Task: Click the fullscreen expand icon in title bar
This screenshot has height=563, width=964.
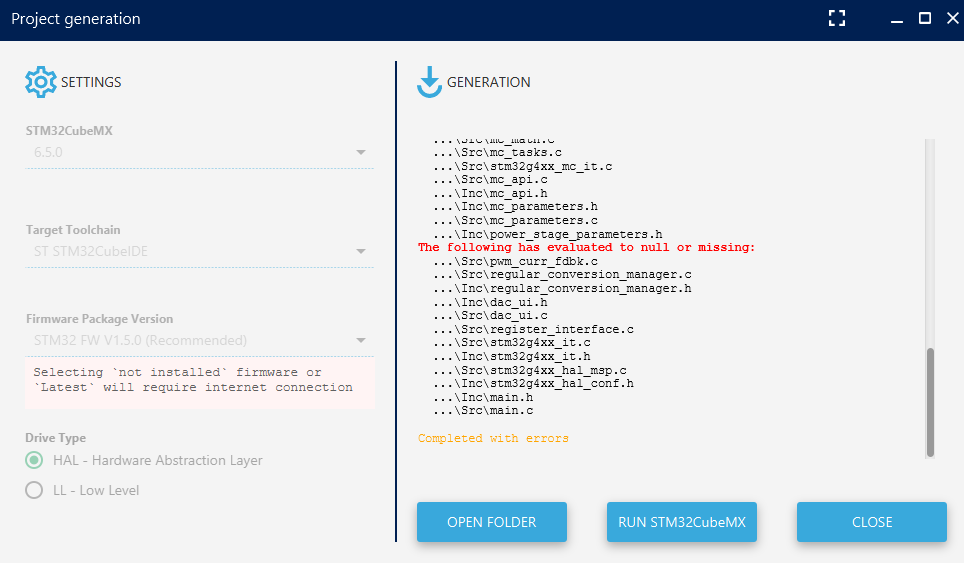Action: 837,18
